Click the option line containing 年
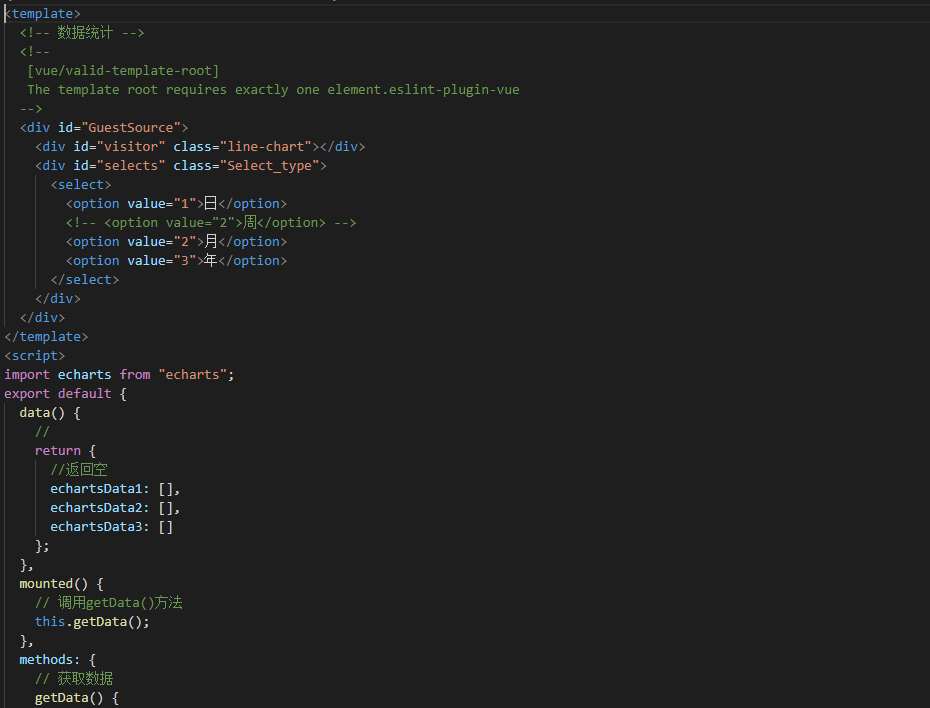 (176, 260)
